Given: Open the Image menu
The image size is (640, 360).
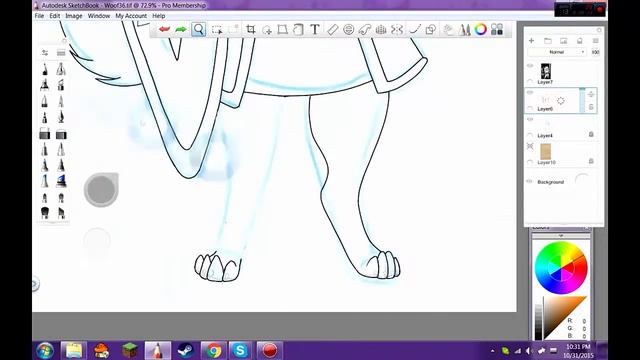Looking at the screenshot, I should click(x=74, y=16).
